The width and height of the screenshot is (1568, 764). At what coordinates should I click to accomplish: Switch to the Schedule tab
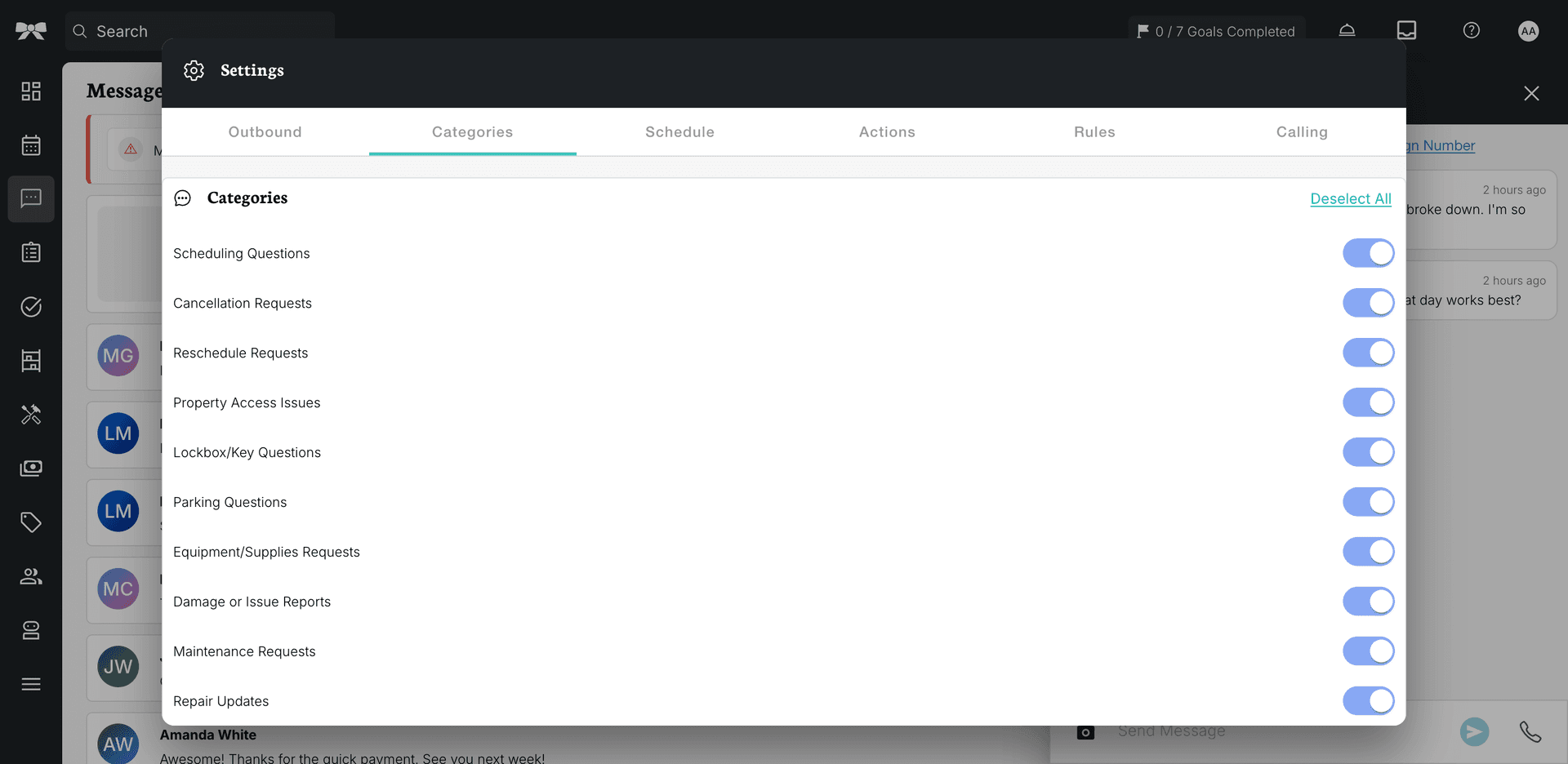tap(679, 131)
